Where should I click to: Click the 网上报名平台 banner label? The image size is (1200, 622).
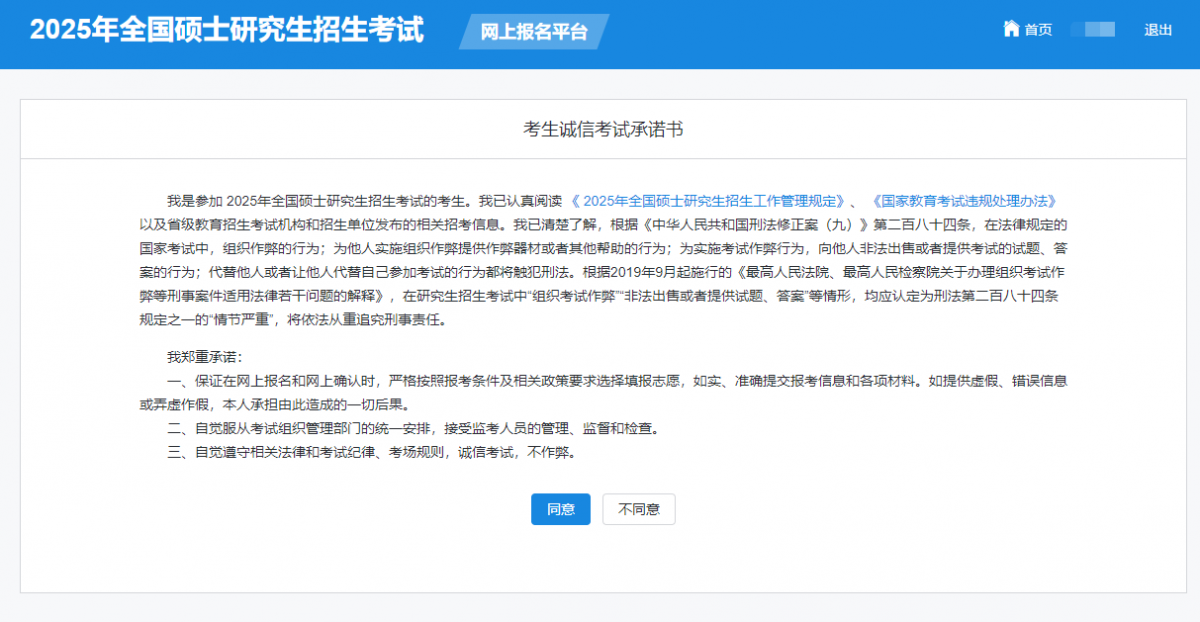[533, 32]
